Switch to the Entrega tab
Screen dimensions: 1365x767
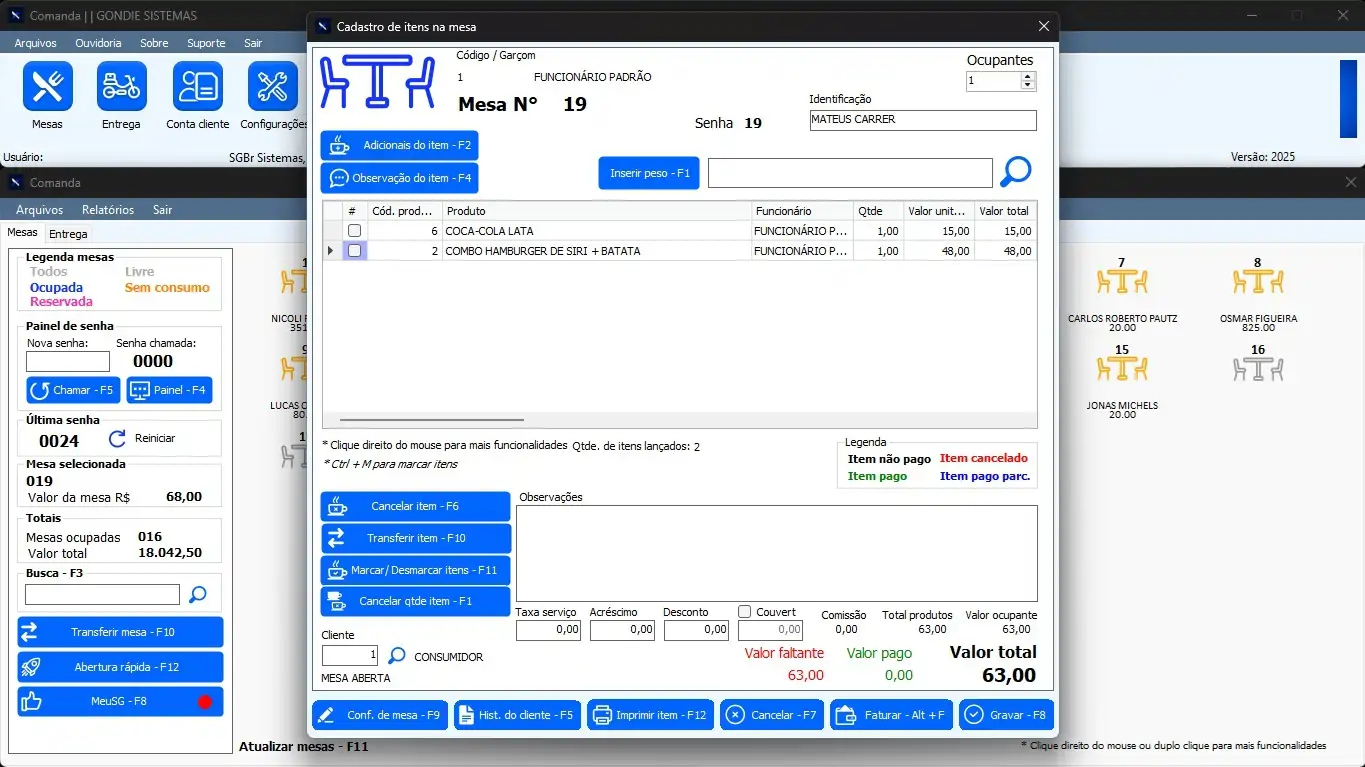coord(68,234)
